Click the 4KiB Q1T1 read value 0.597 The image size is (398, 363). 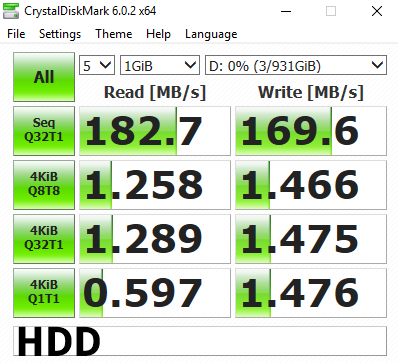[155, 293]
